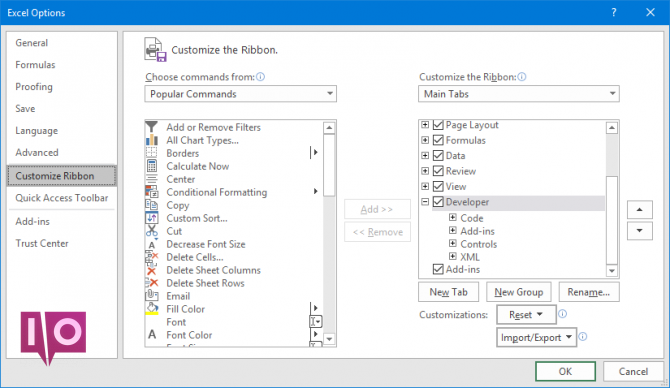This screenshot has height=388, width=670.
Task: Click the info icon next to Reset
Action: 563,314
